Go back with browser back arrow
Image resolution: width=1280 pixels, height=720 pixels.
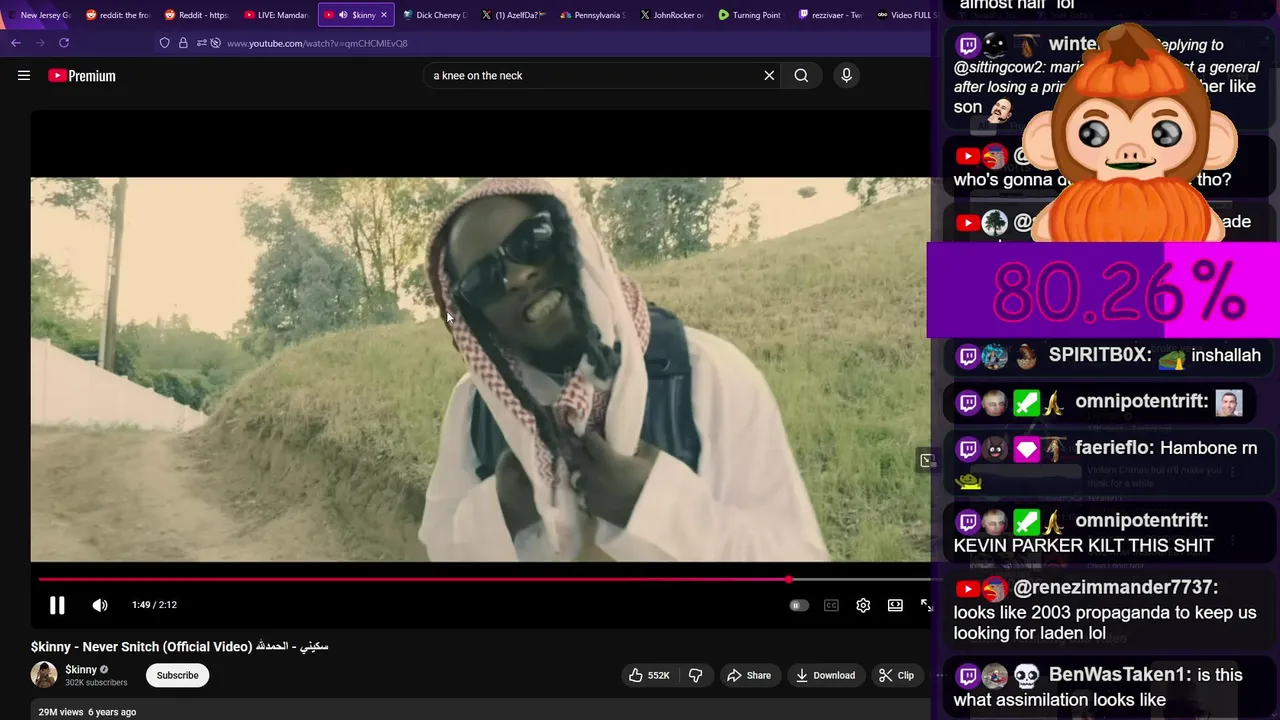16,43
